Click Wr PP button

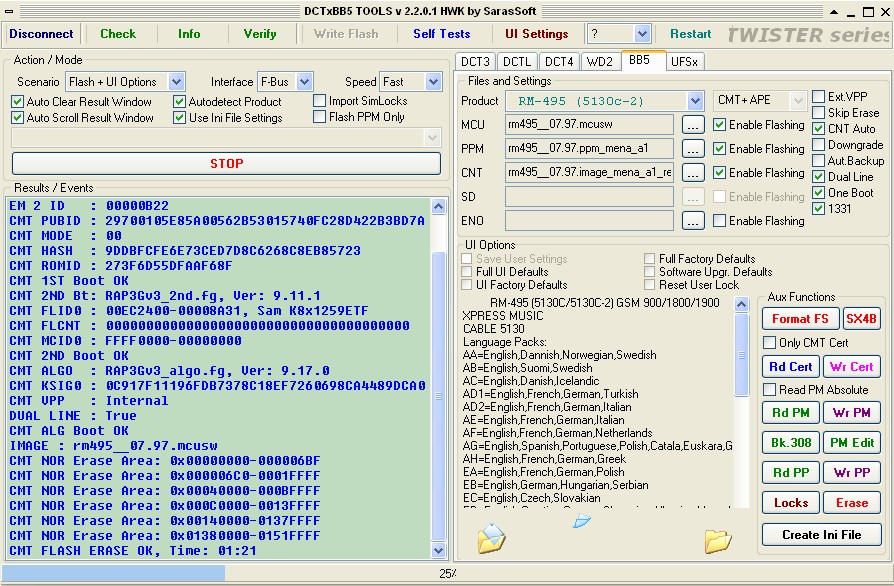851,473
